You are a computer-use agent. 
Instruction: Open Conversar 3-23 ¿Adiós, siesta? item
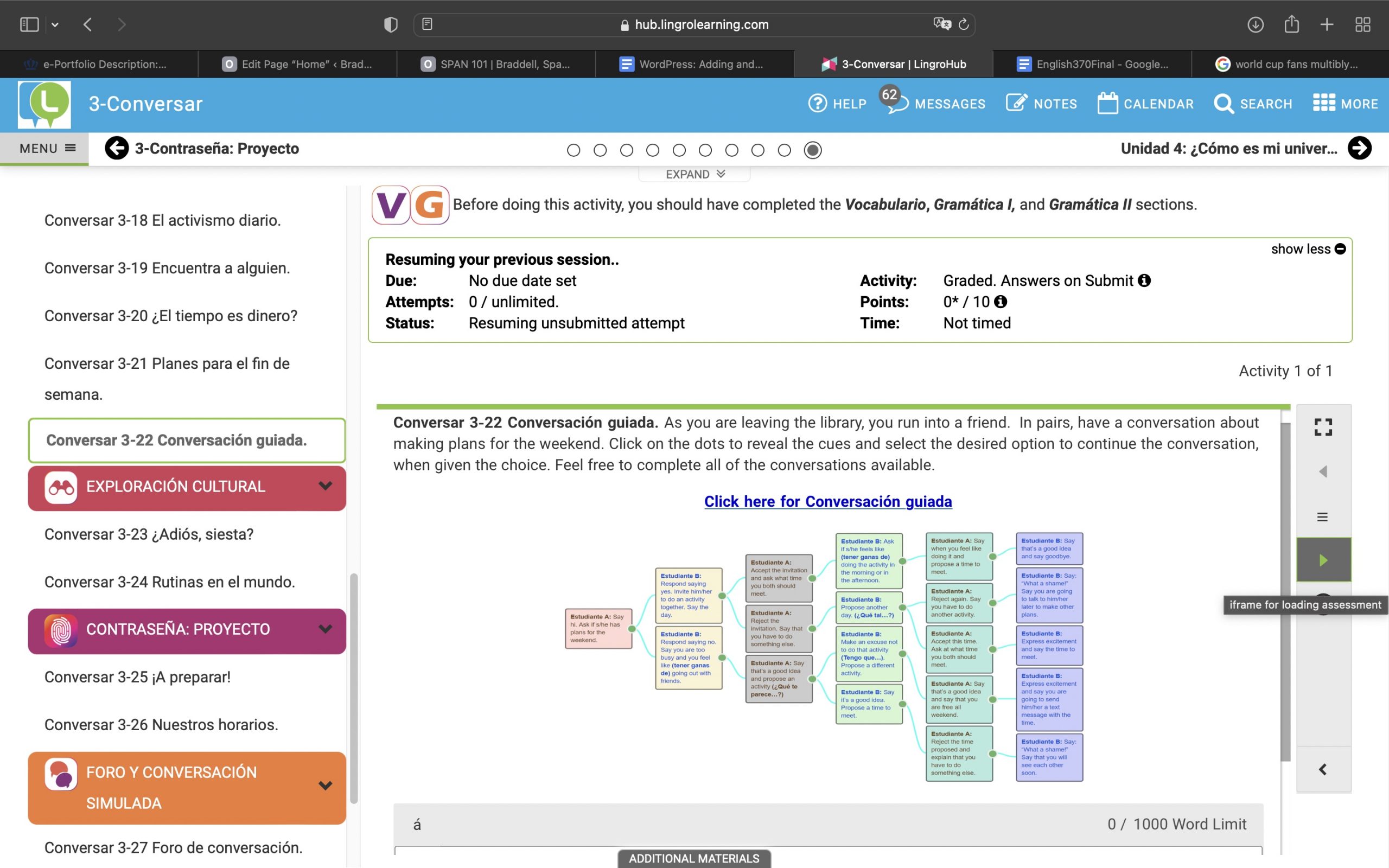[x=149, y=534]
